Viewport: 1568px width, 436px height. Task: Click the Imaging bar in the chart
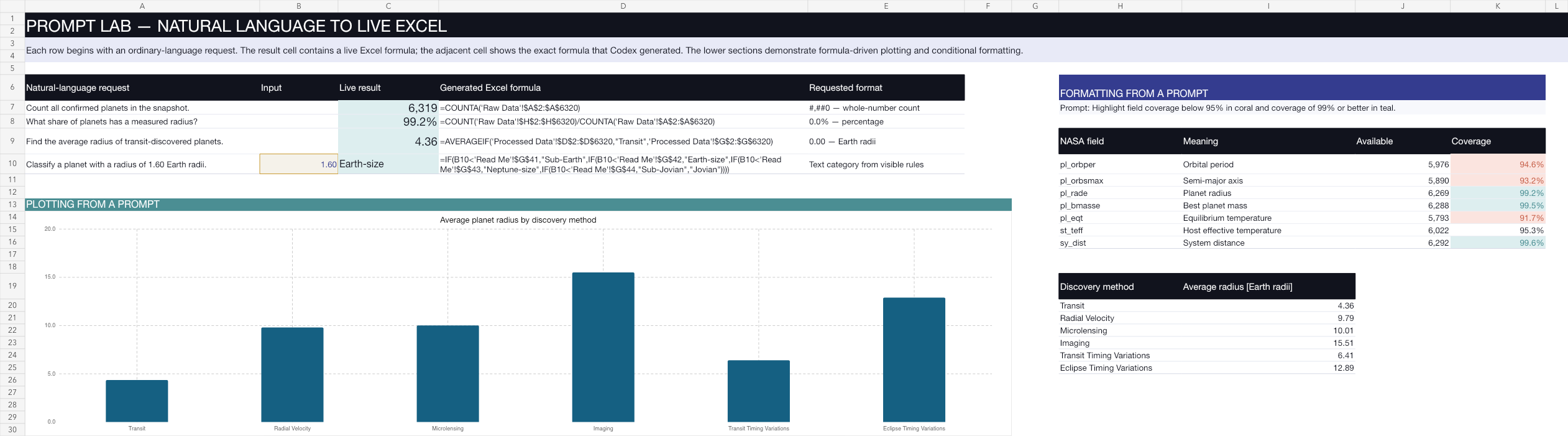coord(603,347)
